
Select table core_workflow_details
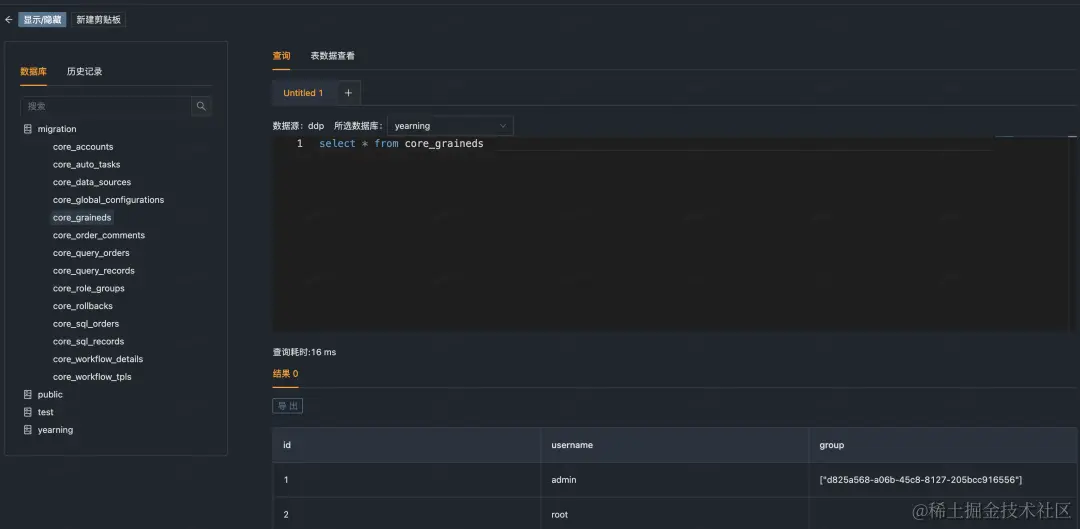point(98,359)
